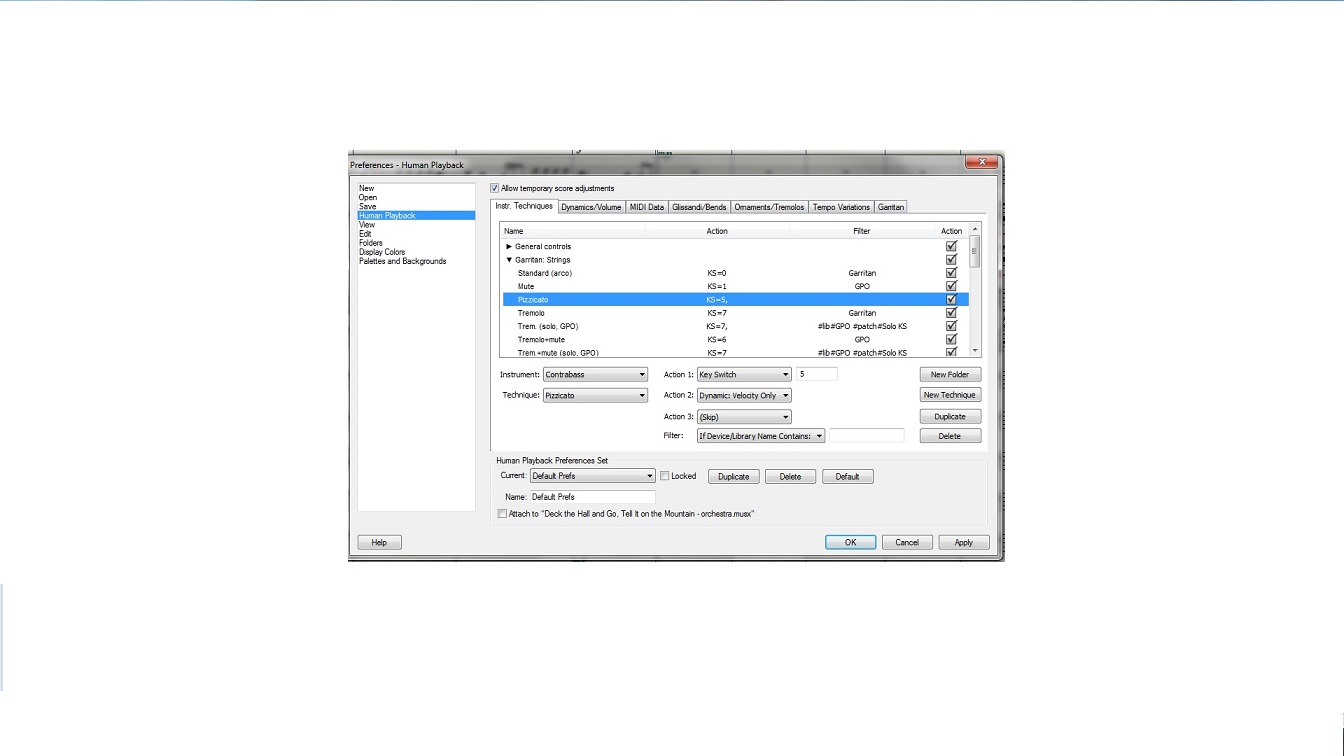This screenshot has height=756, width=1344.
Task: Open the Current Default Prefs dropdown
Action: (x=592, y=476)
